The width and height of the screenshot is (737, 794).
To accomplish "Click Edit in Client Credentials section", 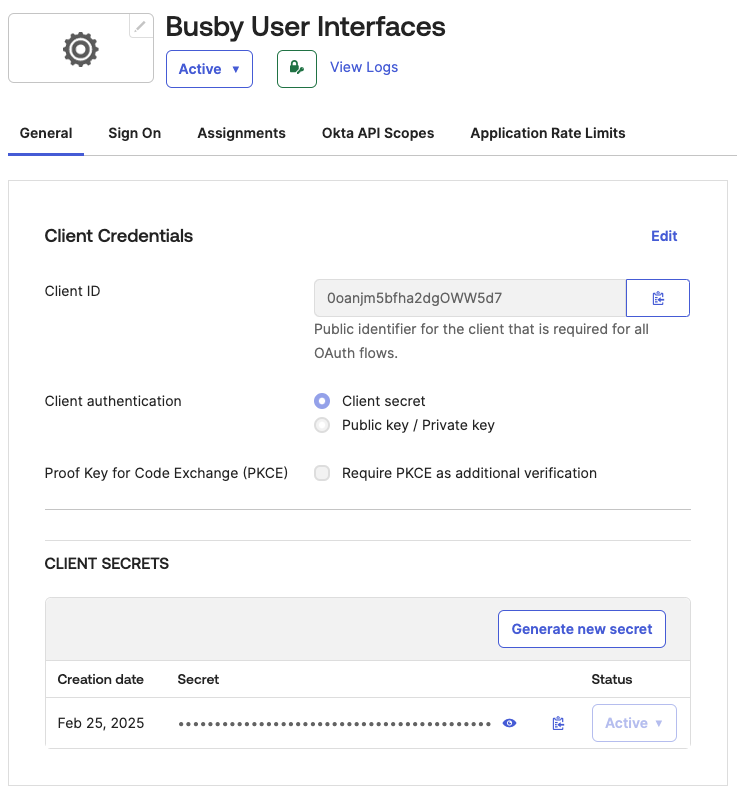I will click(x=664, y=236).
